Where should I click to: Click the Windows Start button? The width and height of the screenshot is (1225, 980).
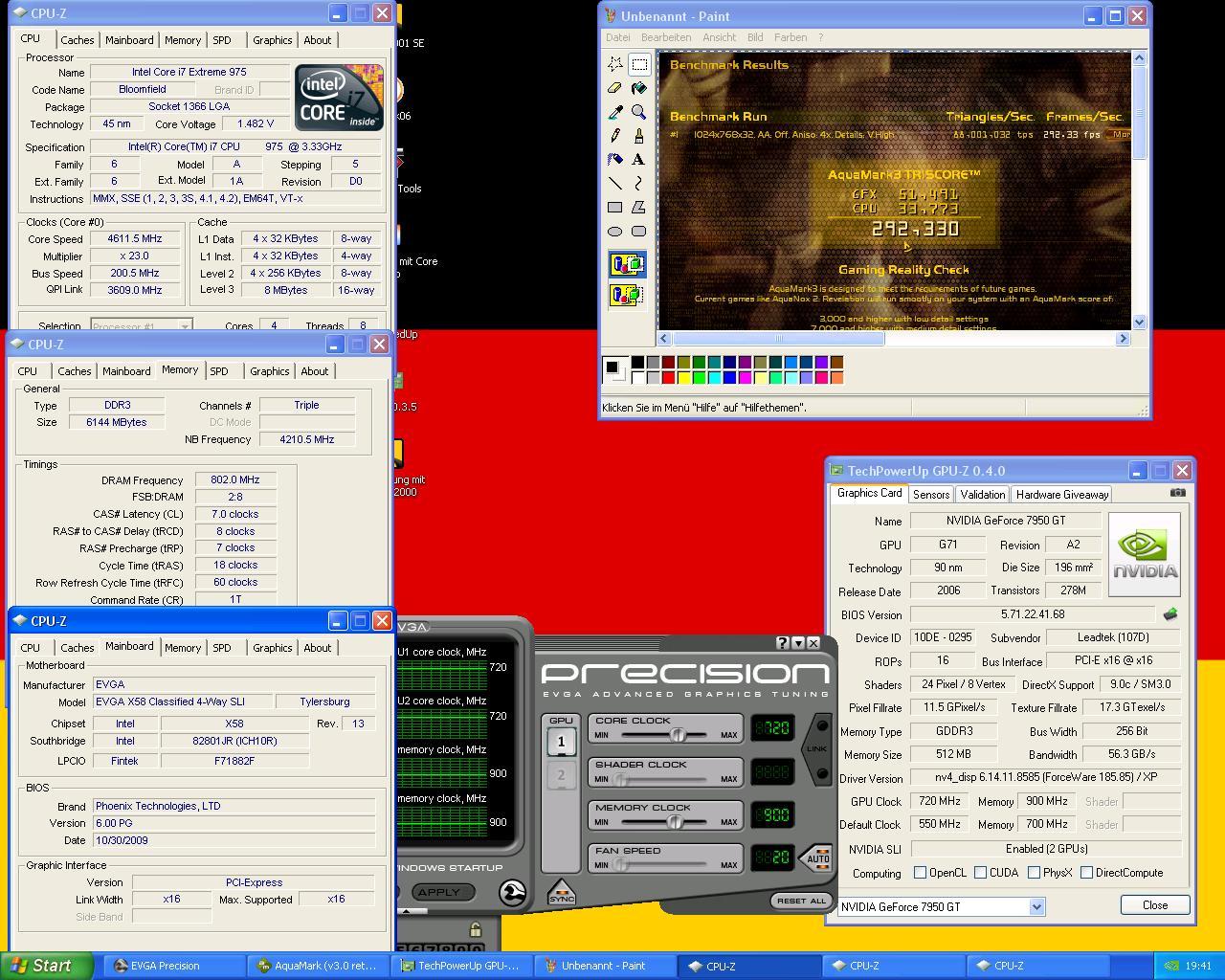click(x=46, y=966)
